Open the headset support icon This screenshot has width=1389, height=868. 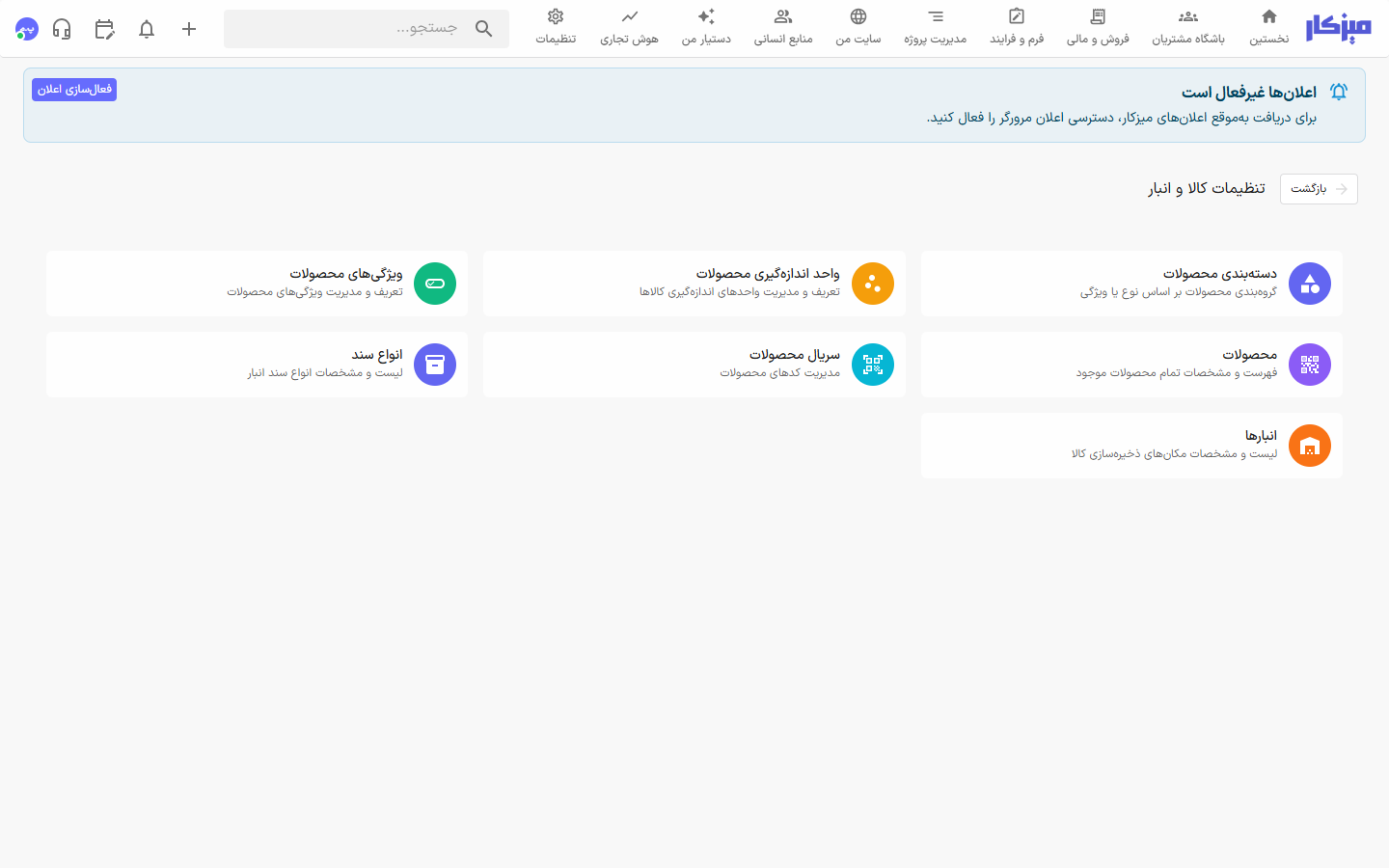62,29
